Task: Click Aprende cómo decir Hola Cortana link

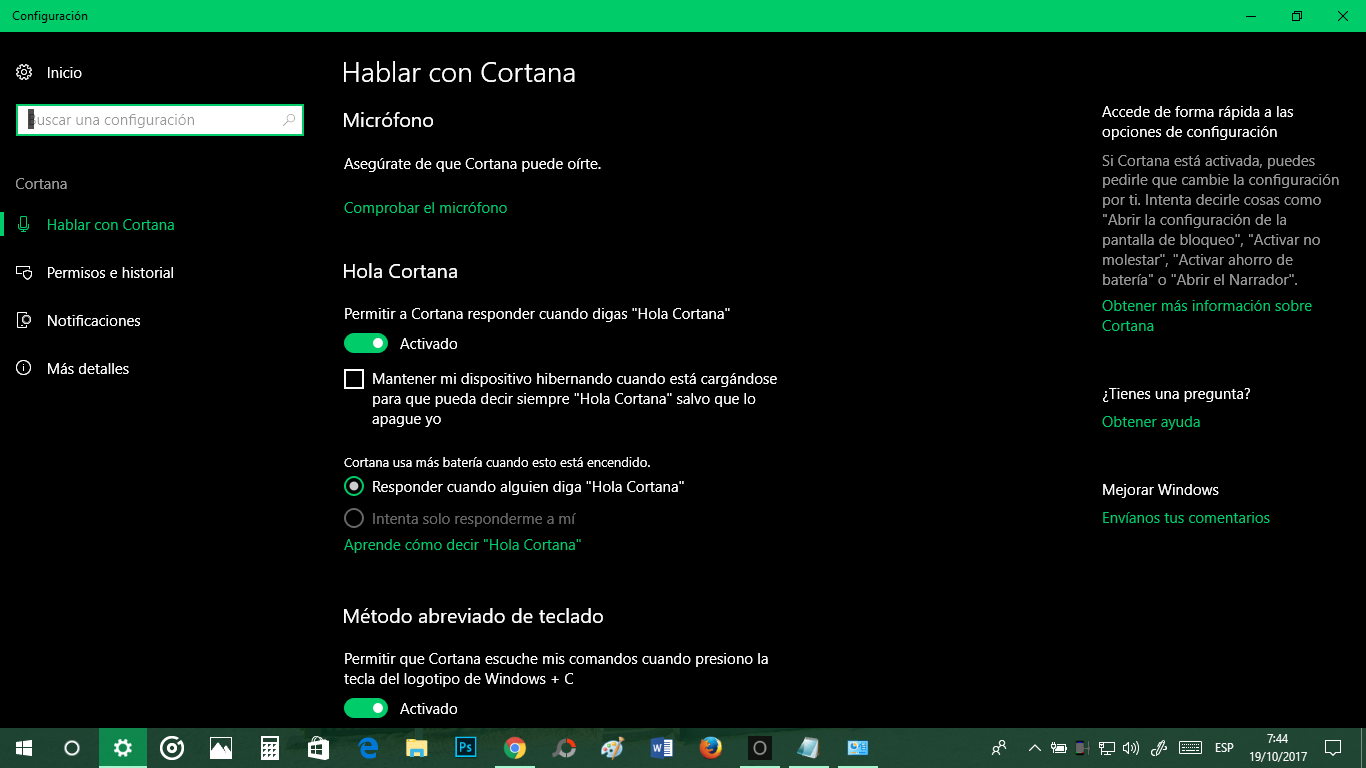Action: click(463, 545)
